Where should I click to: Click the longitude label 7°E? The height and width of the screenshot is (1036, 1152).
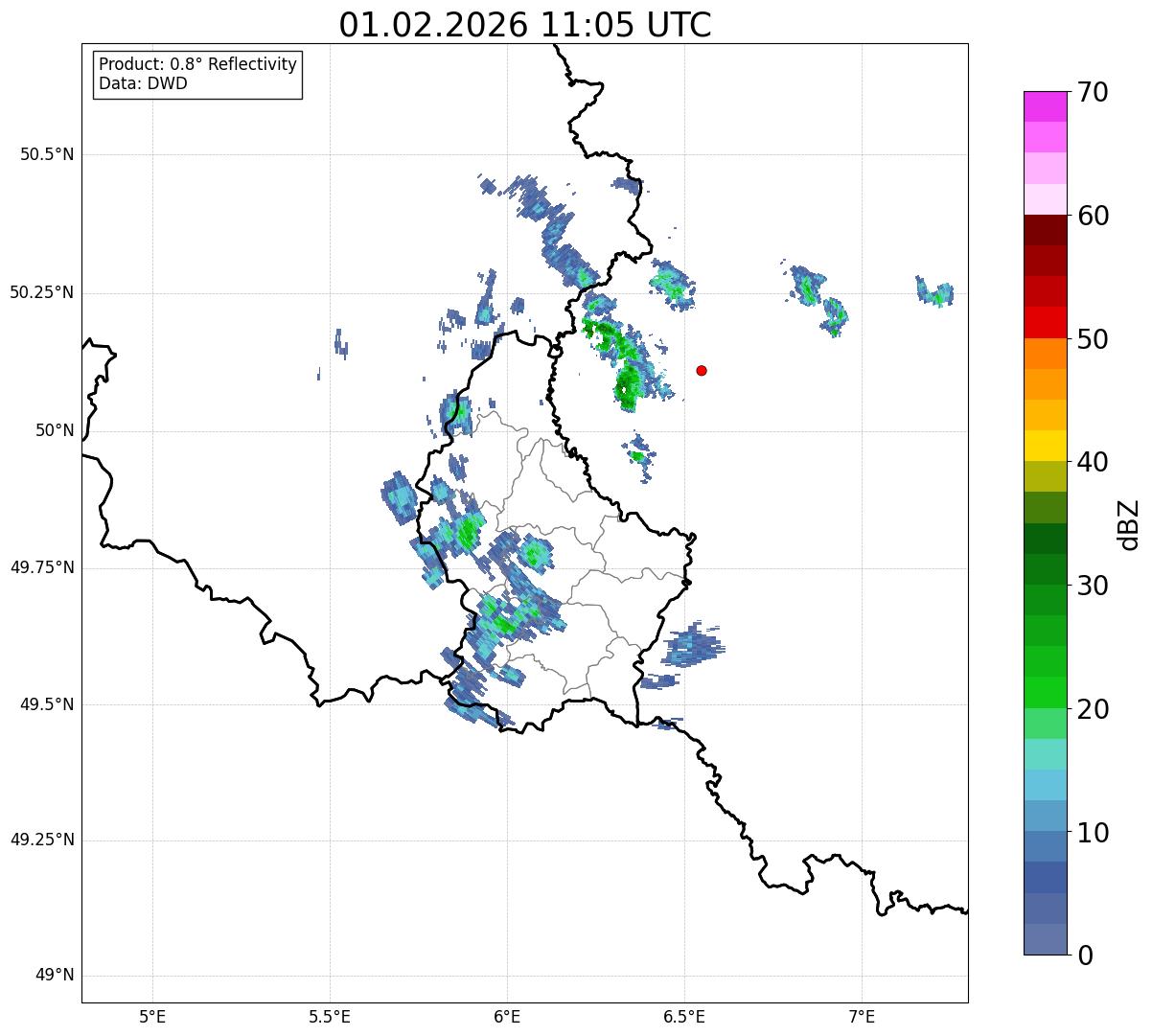coord(862,1016)
